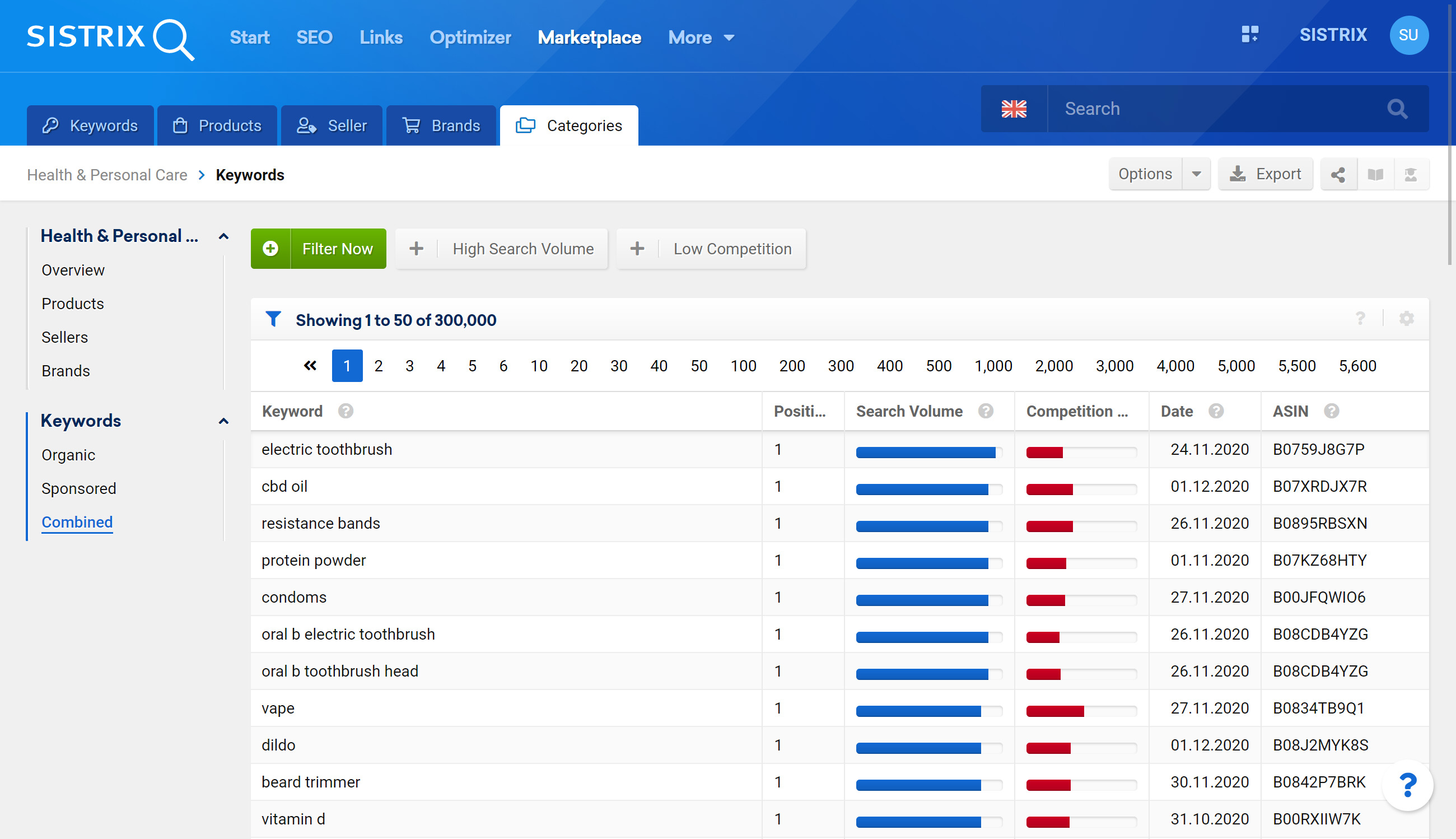Click the search magnifier icon
1456x839 pixels.
click(x=1397, y=109)
